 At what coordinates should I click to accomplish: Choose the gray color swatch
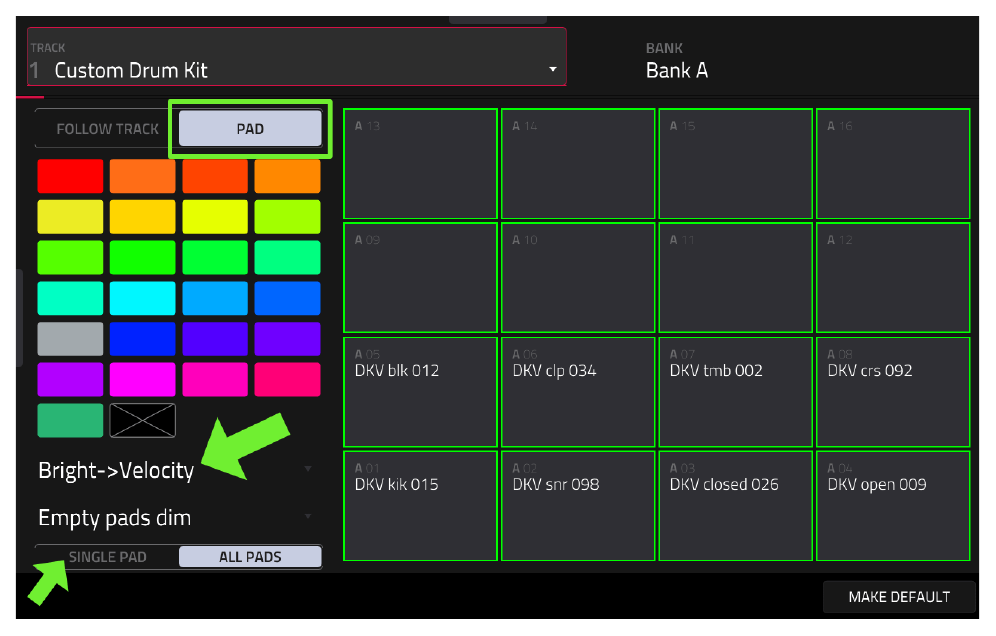pyautogui.click(x=71, y=339)
